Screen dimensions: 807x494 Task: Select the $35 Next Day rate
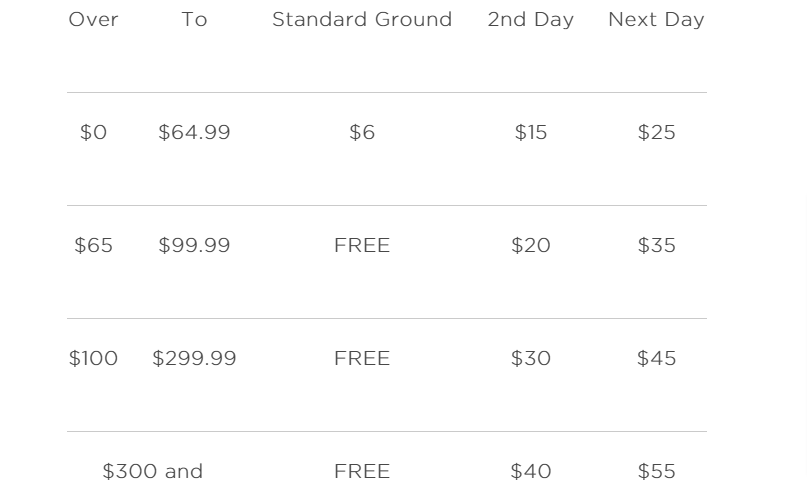[x=656, y=245]
